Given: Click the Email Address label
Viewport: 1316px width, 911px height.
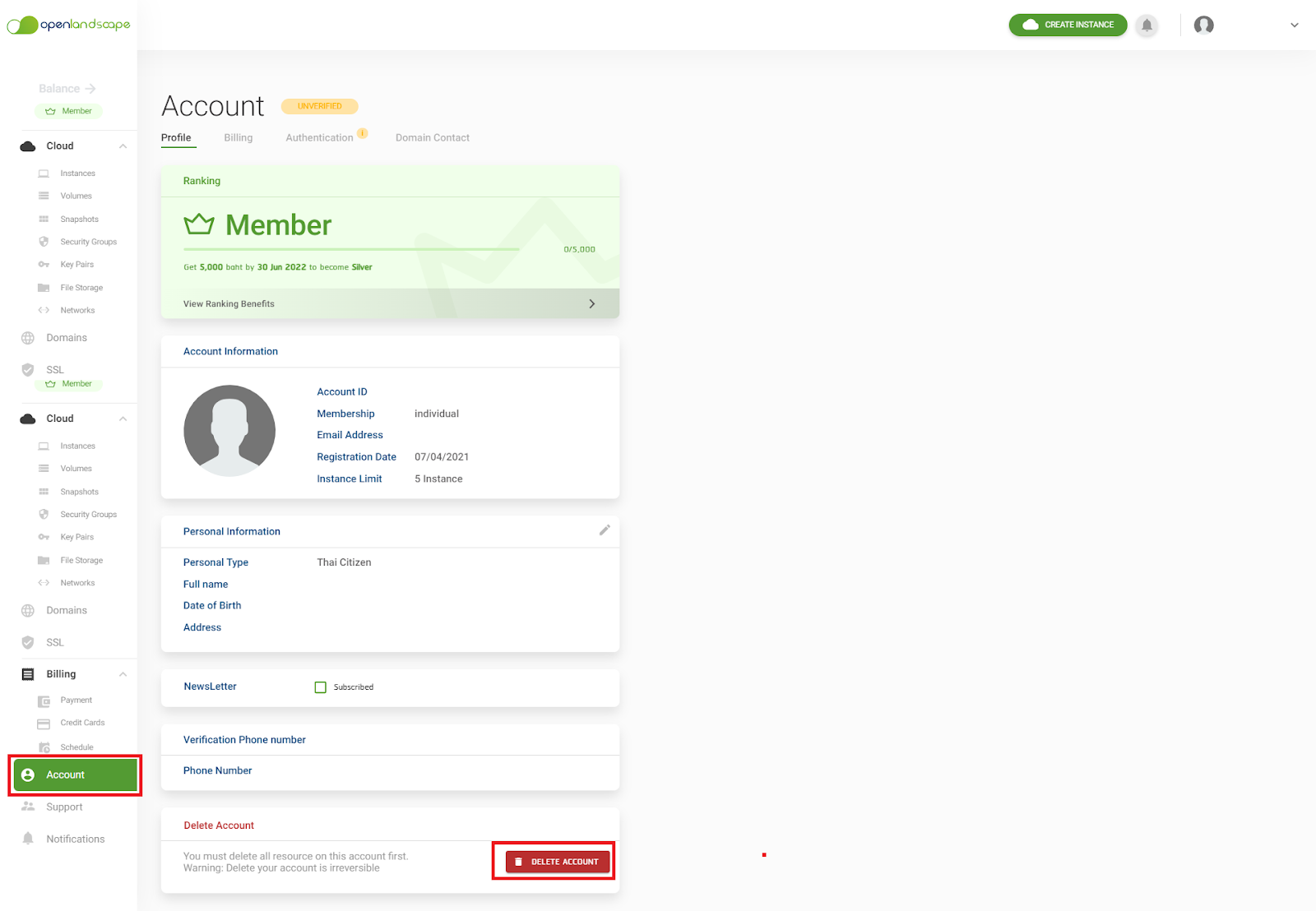Looking at the screenshot, I should (350, 435).
